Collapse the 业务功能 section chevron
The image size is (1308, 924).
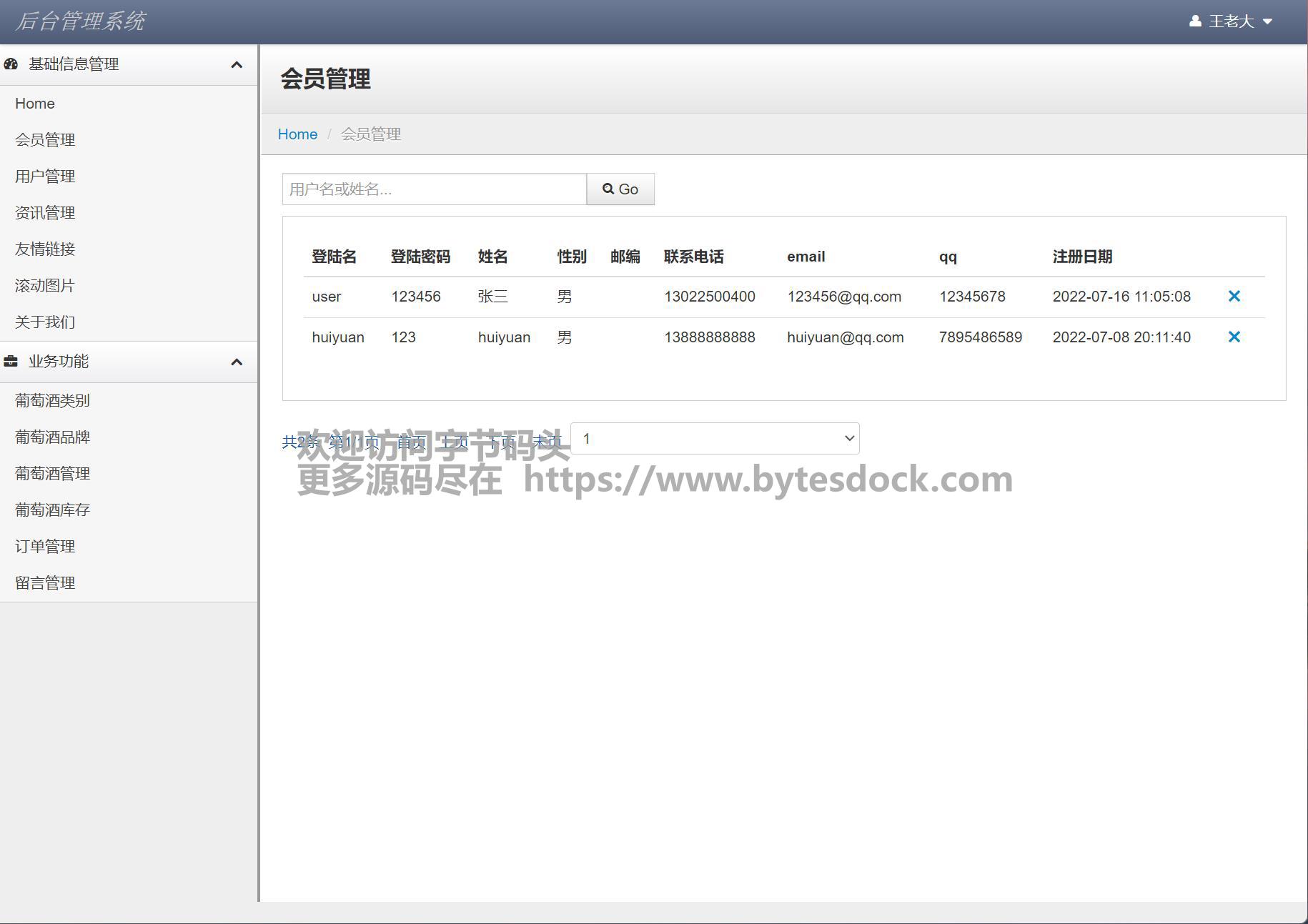click(x=237, y=362)
